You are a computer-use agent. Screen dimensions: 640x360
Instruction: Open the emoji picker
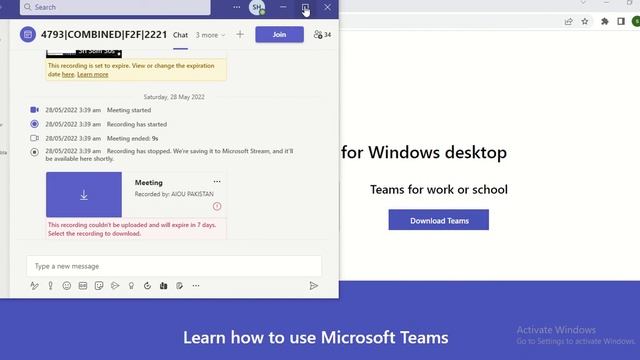pos(67,286)
